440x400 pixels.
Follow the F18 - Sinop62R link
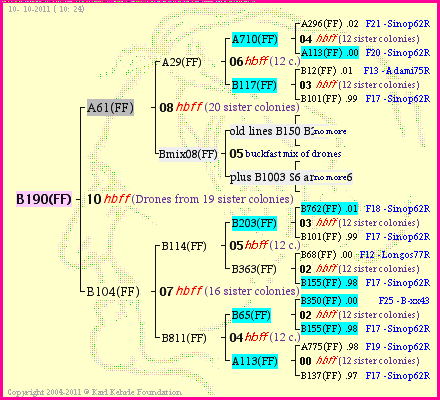tap(398, 209)
